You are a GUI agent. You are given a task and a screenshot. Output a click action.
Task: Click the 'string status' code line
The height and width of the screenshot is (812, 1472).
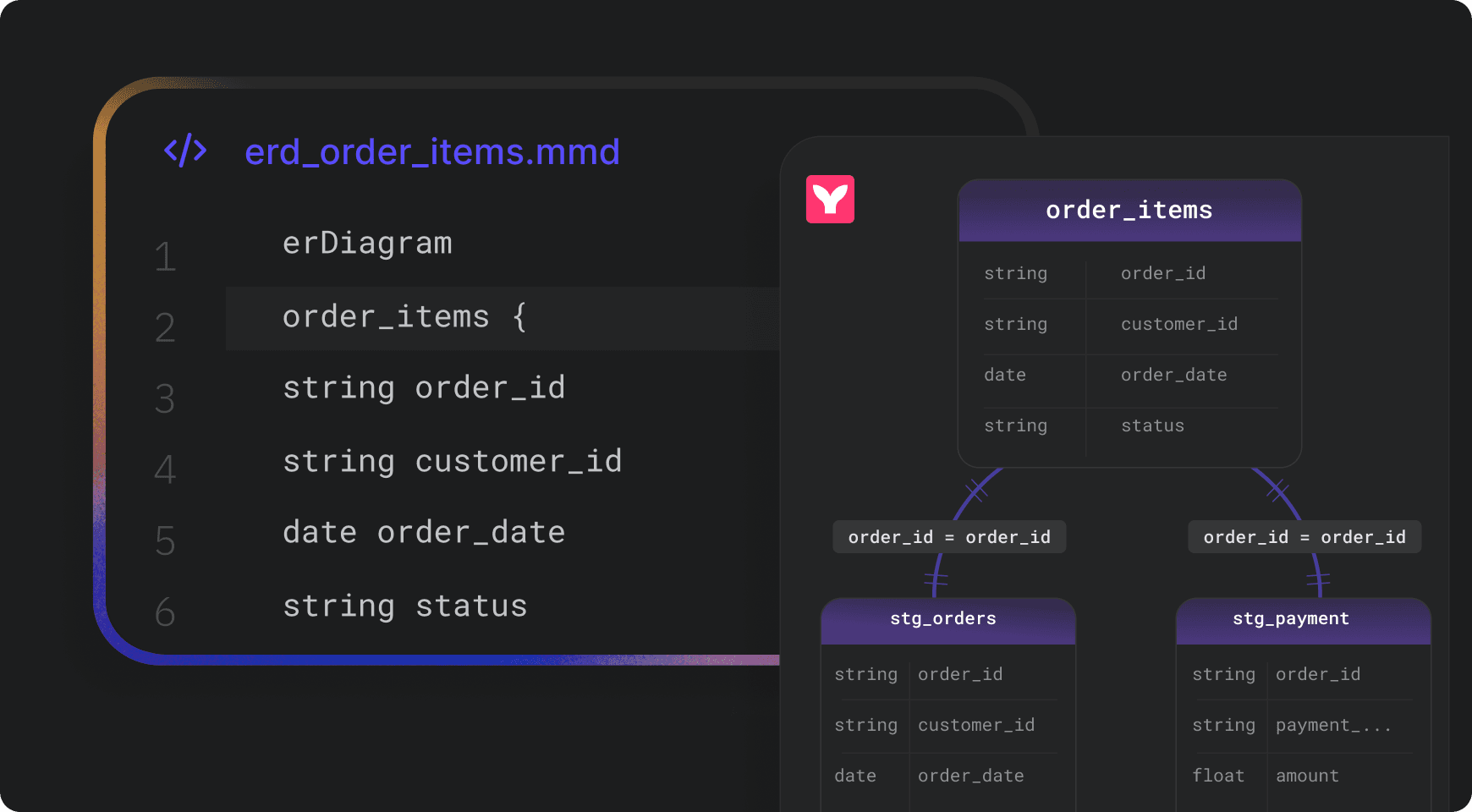click(405, 606)
